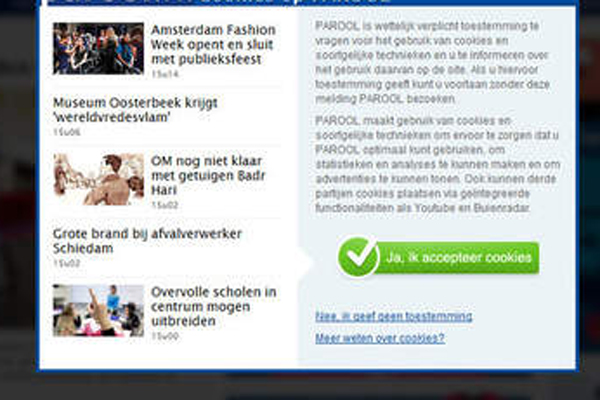The height and width of the screenshot is (400, 600).
Task: Decline via 'Nee, ik geef geen toestemming'
Action: [393, 316]
